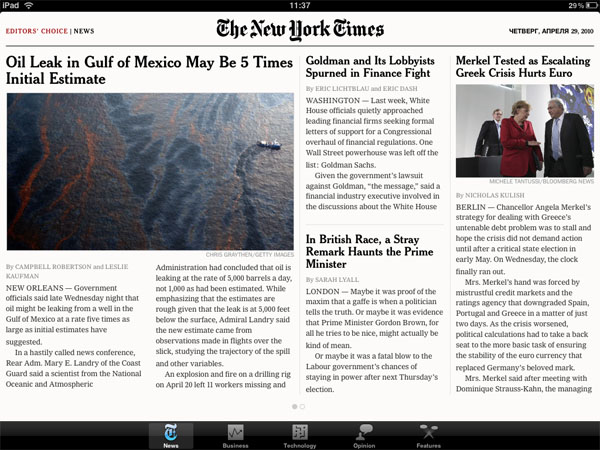Open In British Race article headline

(x=369, y=251)
